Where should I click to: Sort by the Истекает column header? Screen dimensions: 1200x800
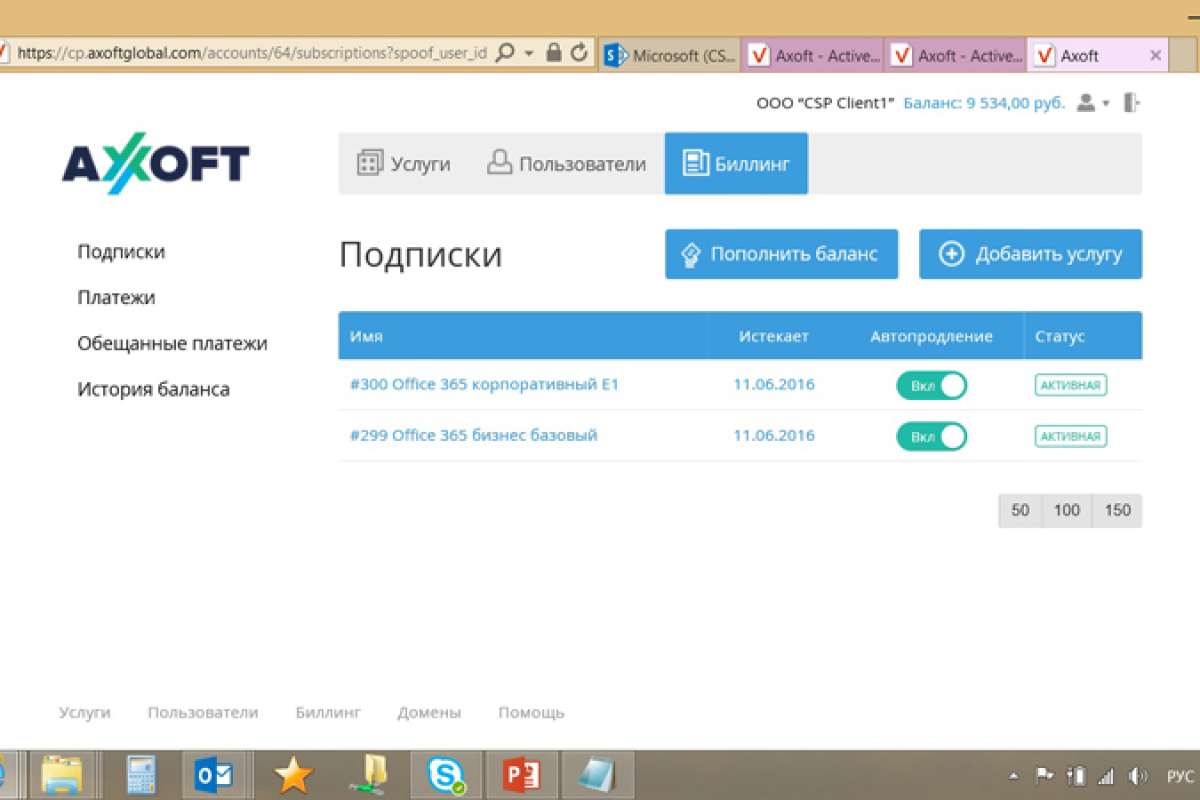click(x=774, y=337)
